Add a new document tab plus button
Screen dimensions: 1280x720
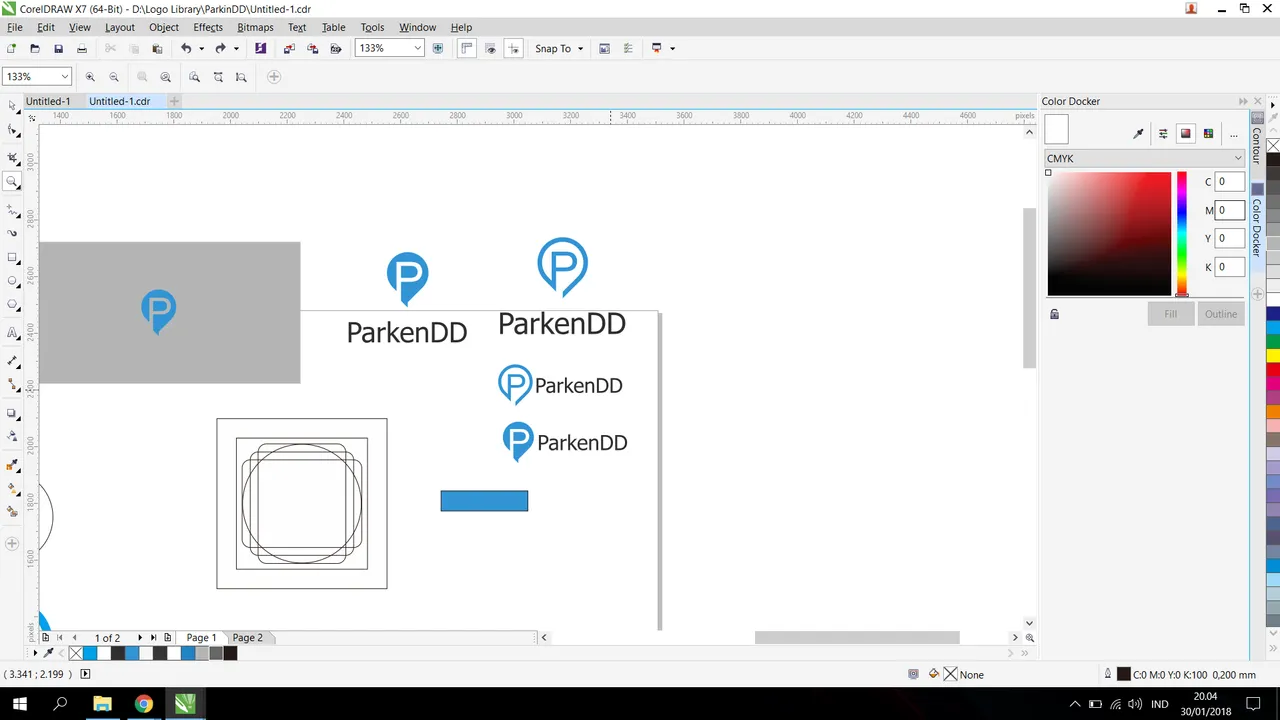coord(174,101)
